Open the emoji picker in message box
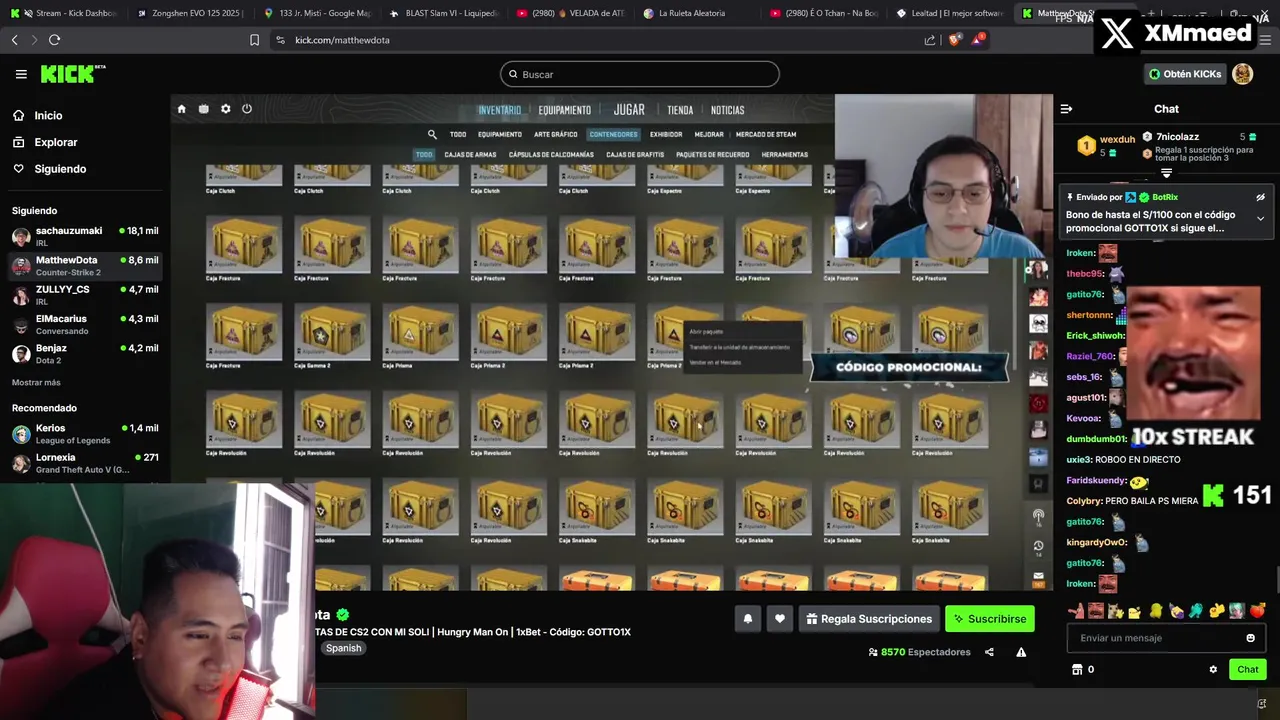This screenshot has height=720, width=1280. pyautogui.click(x=1250, y=638)
